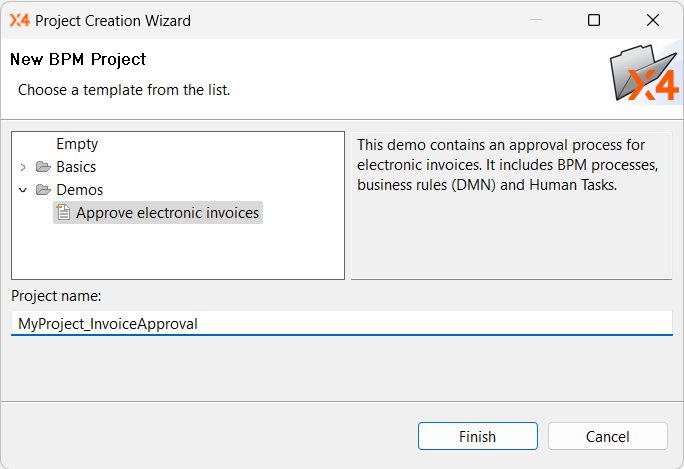
Task: Click the New BPM Project heading
Action: click(78, 59)
